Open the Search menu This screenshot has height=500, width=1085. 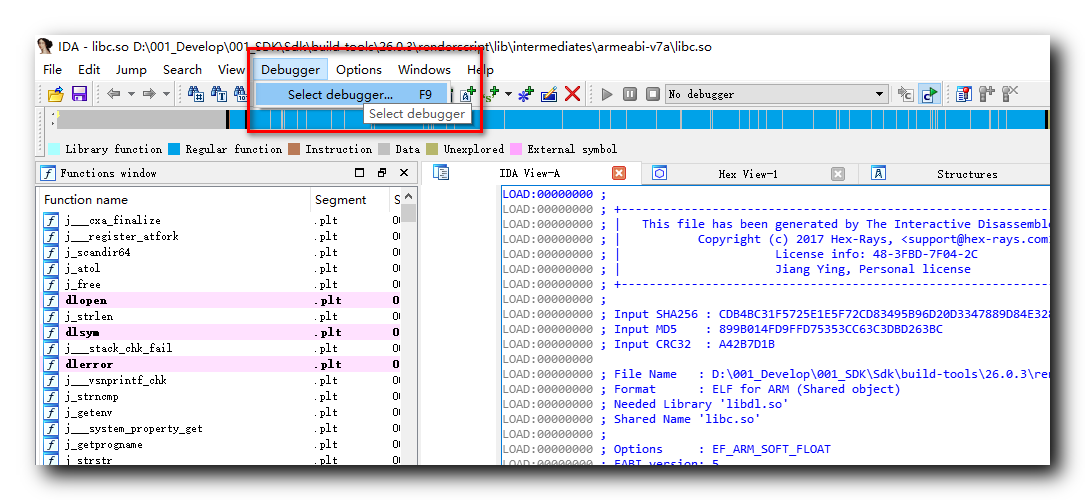coord(182,70)
